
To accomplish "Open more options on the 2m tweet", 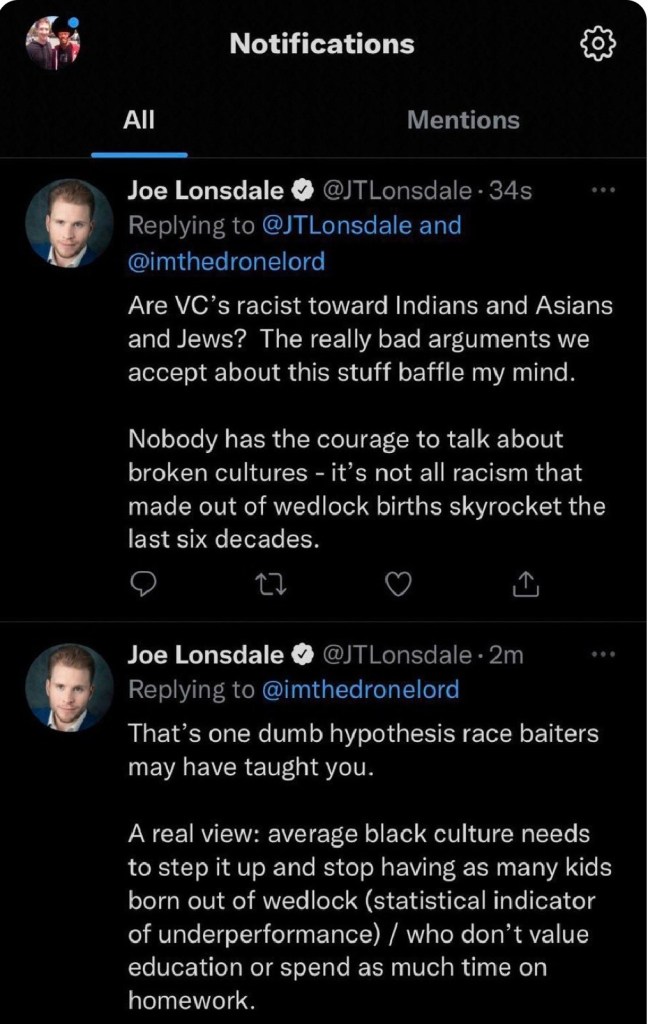I will pyautogui.click(x=604, y=655).
